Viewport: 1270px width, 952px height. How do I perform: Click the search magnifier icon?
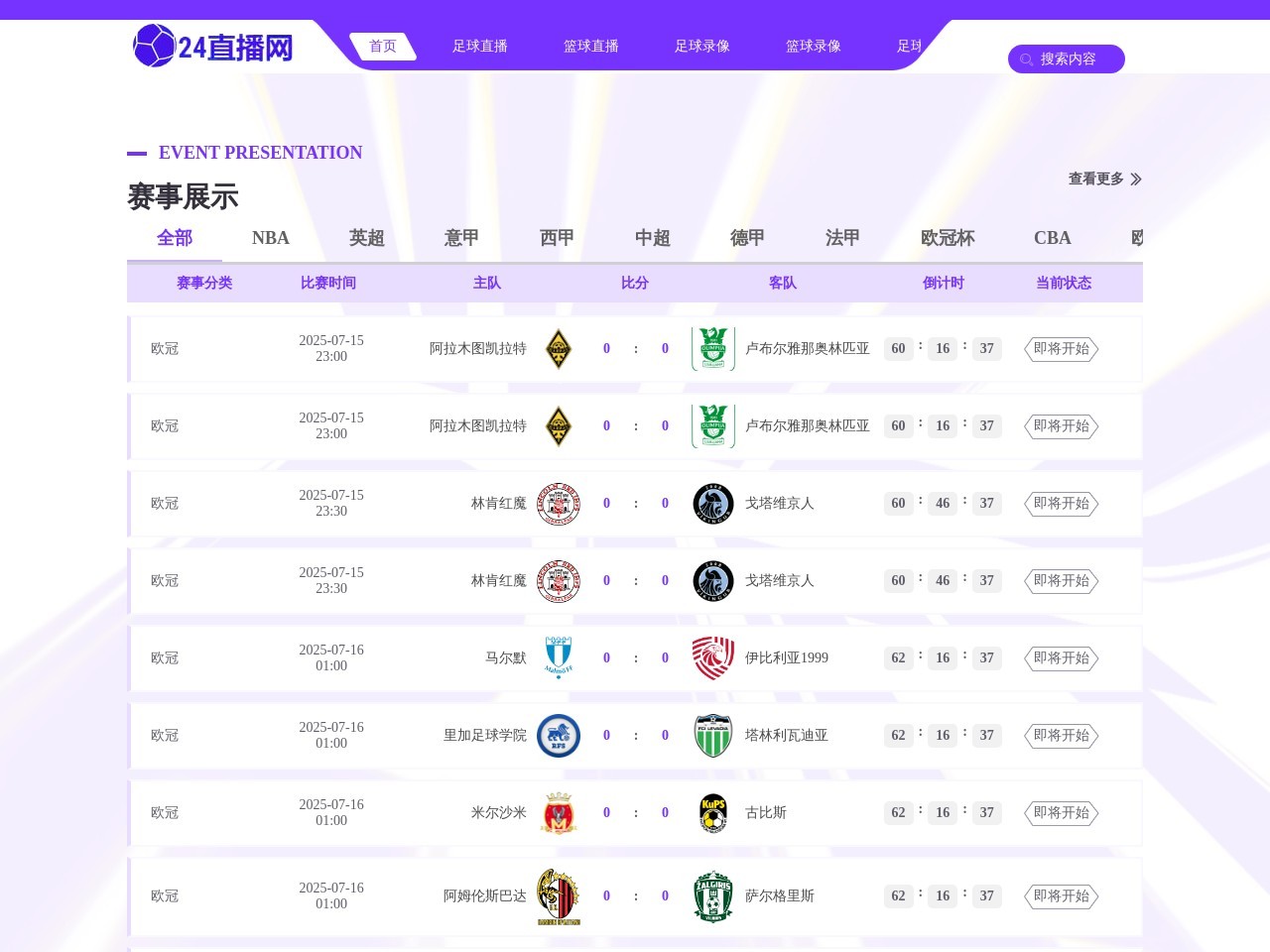(1026, 59)
